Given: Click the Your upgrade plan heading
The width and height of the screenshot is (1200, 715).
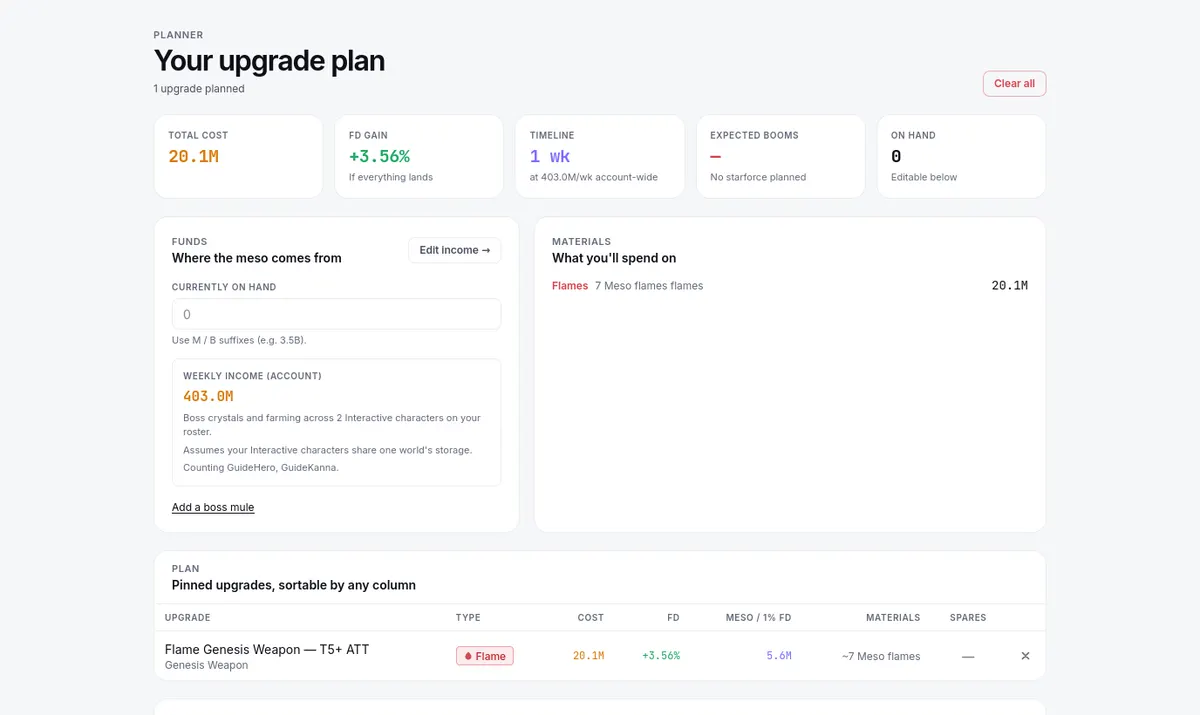Looking at the screenshot, I should coord(269,61).
